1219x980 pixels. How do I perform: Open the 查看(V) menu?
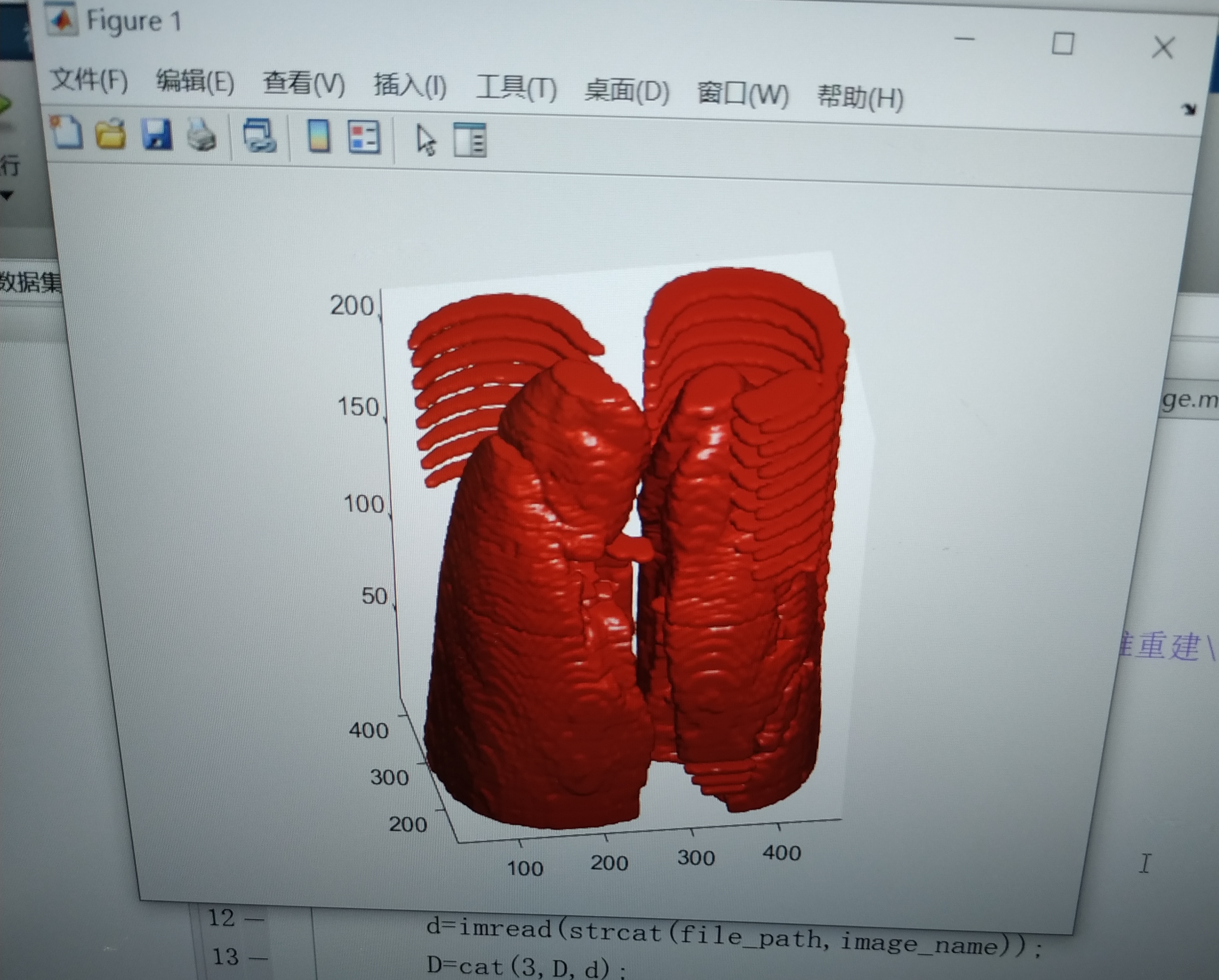pos(303,84)
